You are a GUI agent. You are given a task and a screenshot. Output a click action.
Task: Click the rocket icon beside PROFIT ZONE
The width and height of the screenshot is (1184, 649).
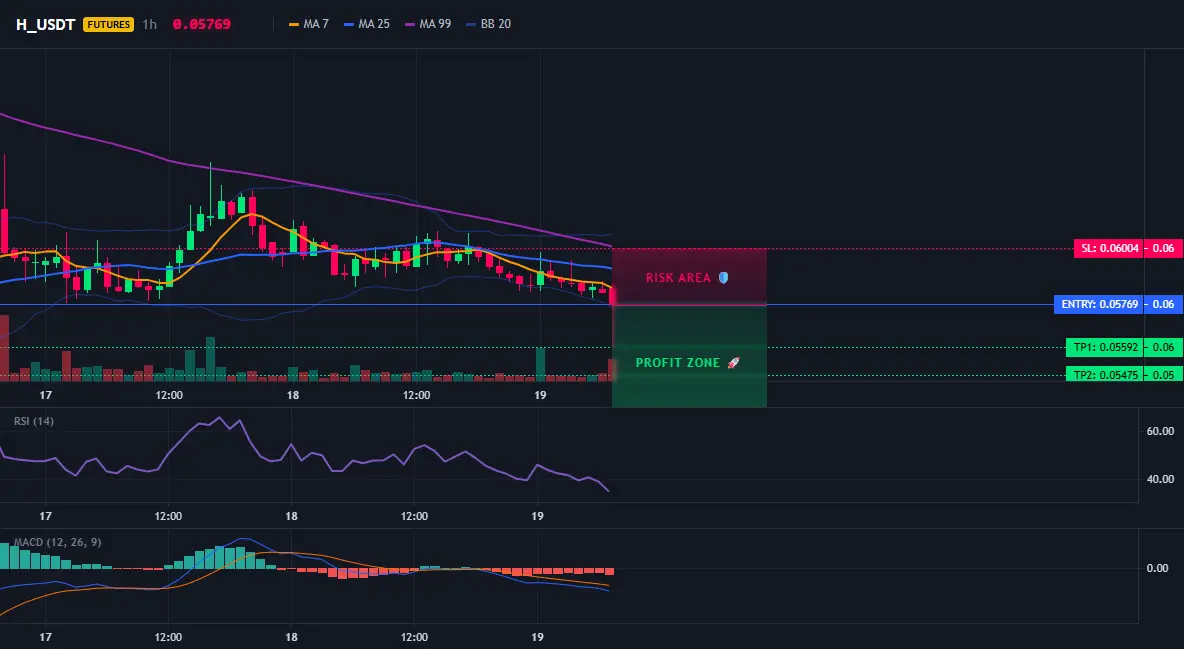click(x=733, y=363)
